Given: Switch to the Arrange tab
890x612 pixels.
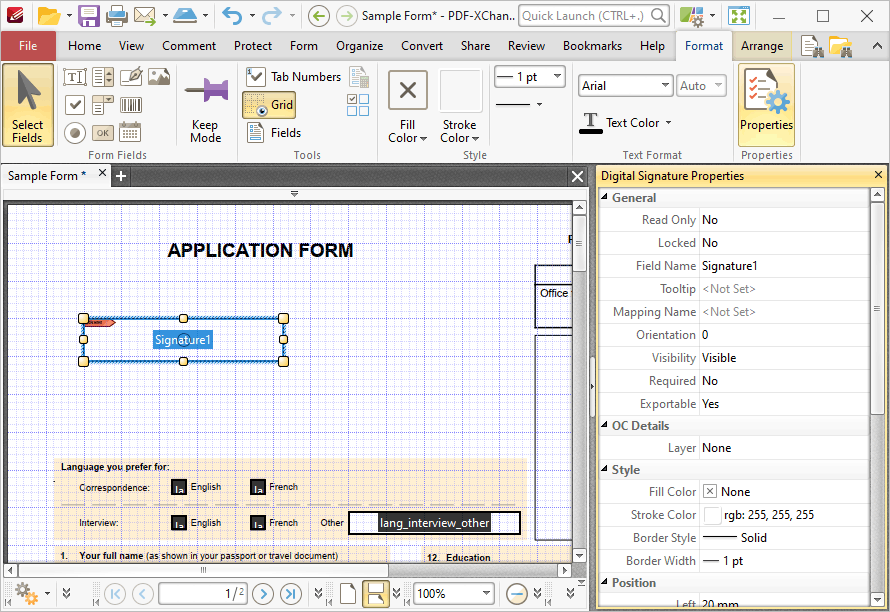Looking at the screenshot, I should [x=762, y=46].
